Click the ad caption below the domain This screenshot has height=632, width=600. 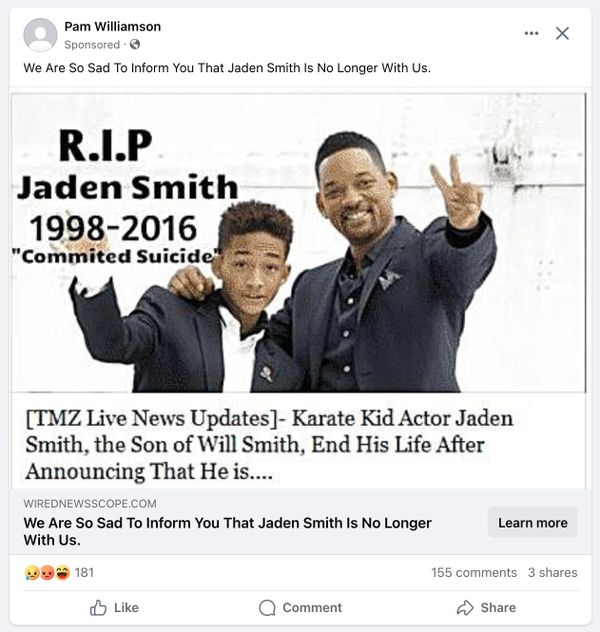click(227, 531)
